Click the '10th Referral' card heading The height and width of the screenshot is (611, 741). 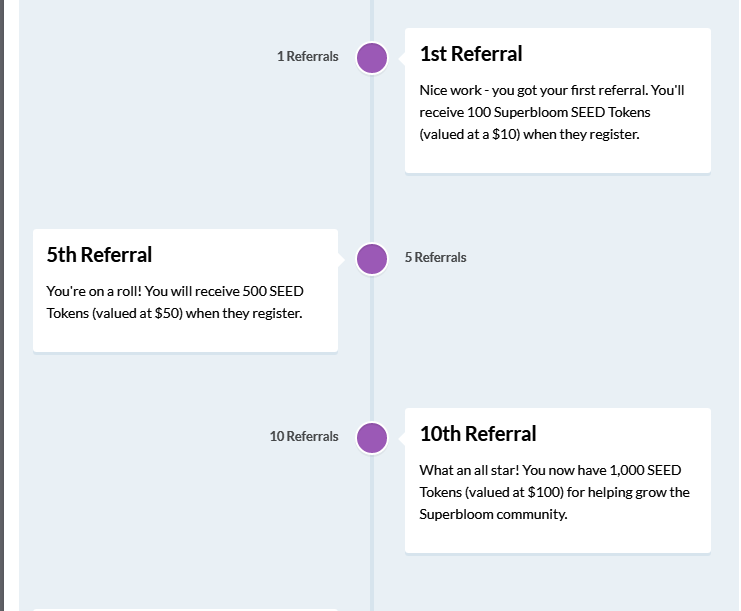(478, 434)
